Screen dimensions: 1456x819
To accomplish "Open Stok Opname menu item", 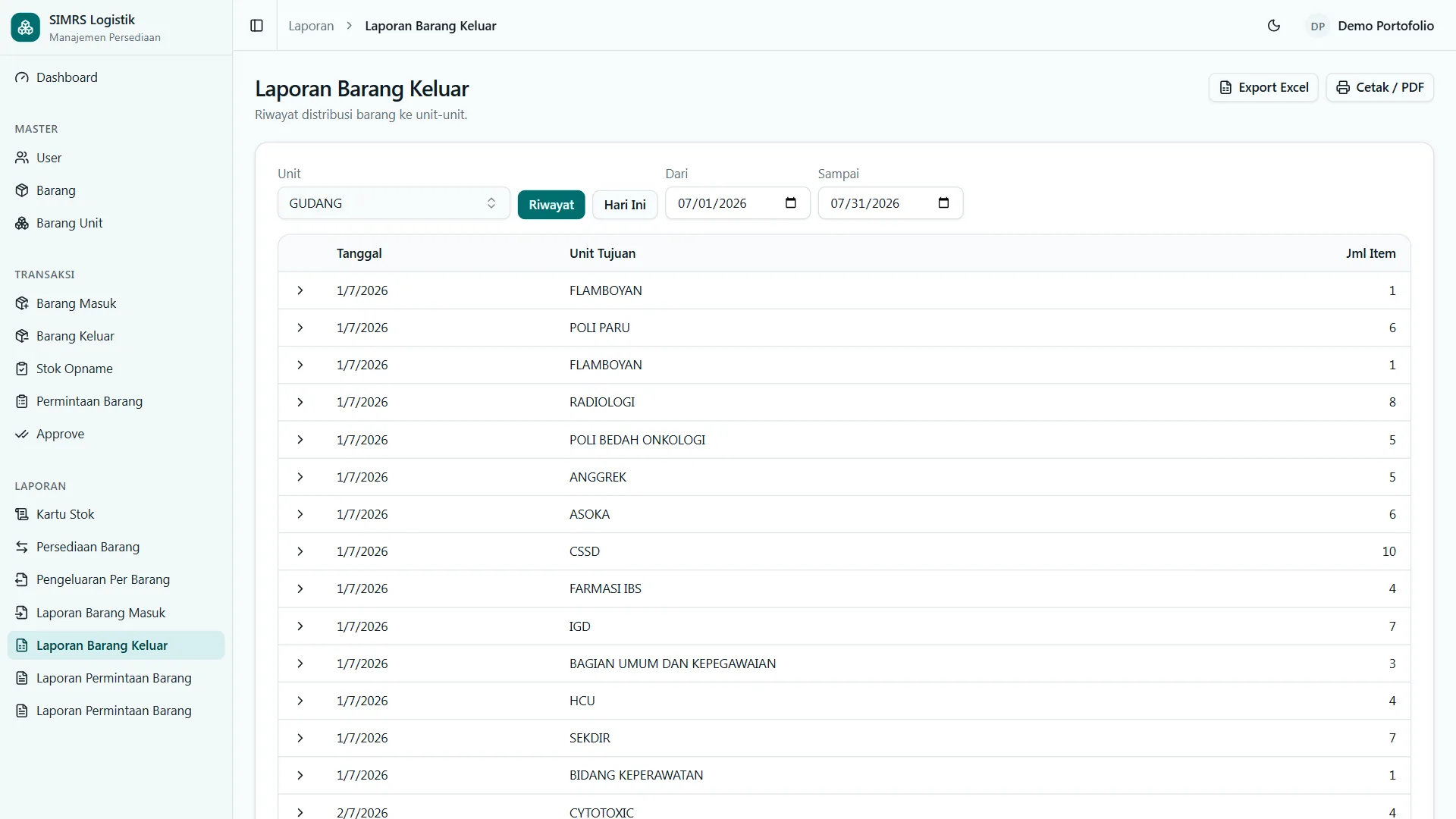I will tap(116, 369).
